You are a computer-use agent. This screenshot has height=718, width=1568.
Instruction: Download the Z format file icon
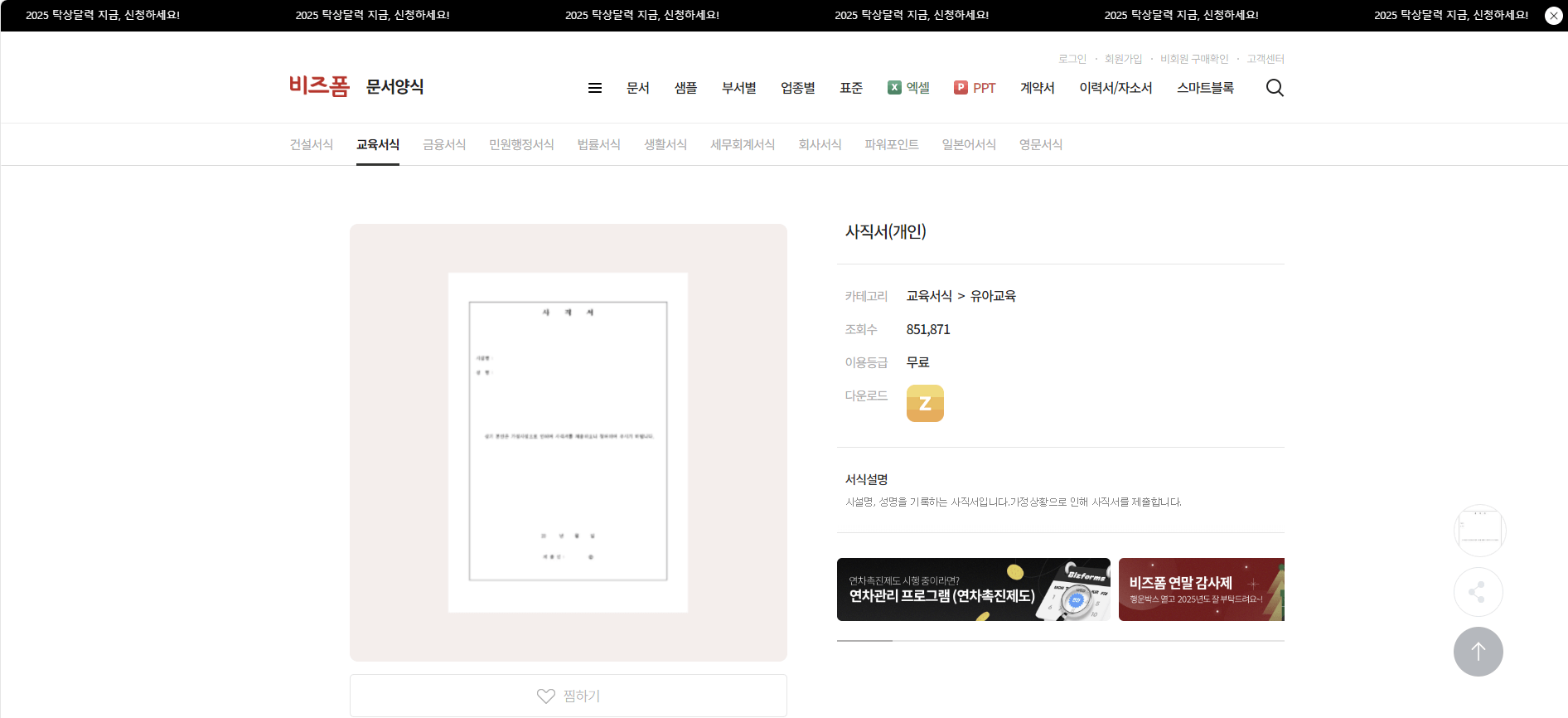[925, 403]
